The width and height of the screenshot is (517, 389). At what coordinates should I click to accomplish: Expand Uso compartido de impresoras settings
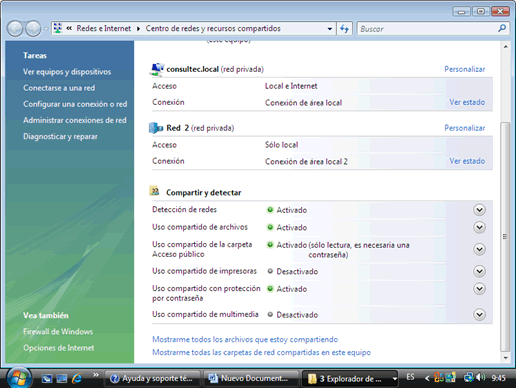point(479,271)
